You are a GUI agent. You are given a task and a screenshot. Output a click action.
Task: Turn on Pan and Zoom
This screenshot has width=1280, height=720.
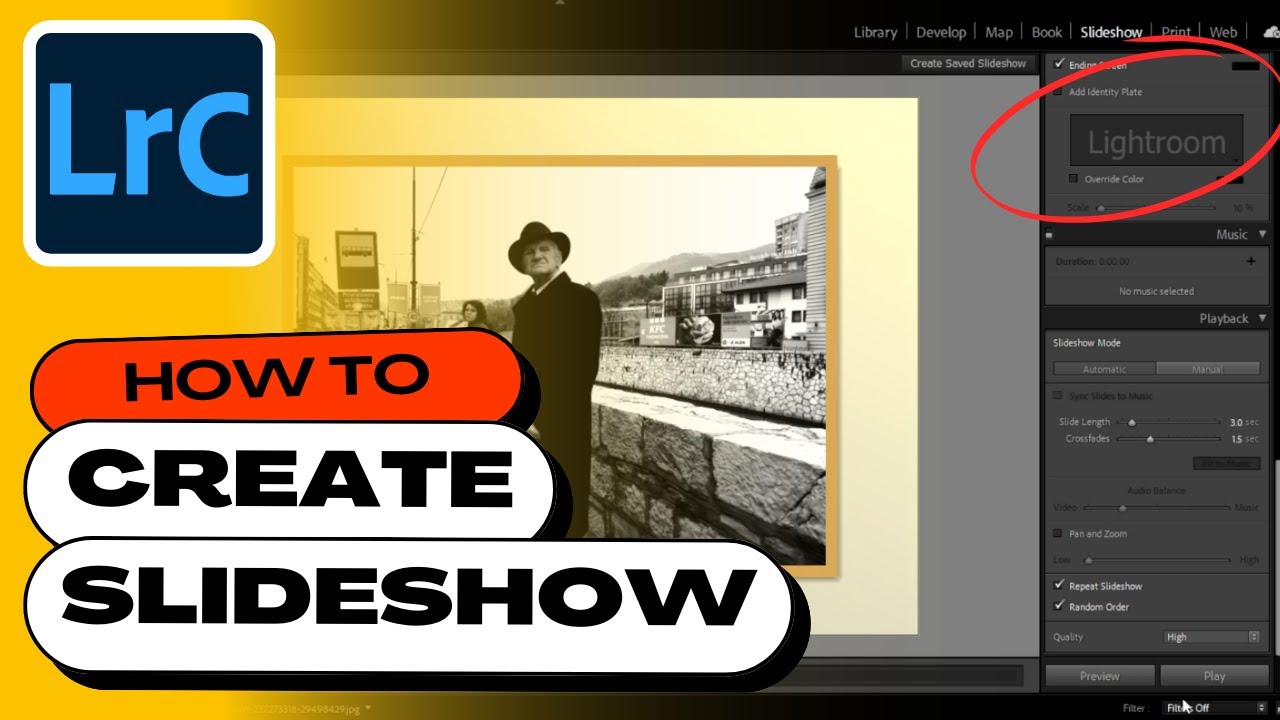tap(1059, 534)
